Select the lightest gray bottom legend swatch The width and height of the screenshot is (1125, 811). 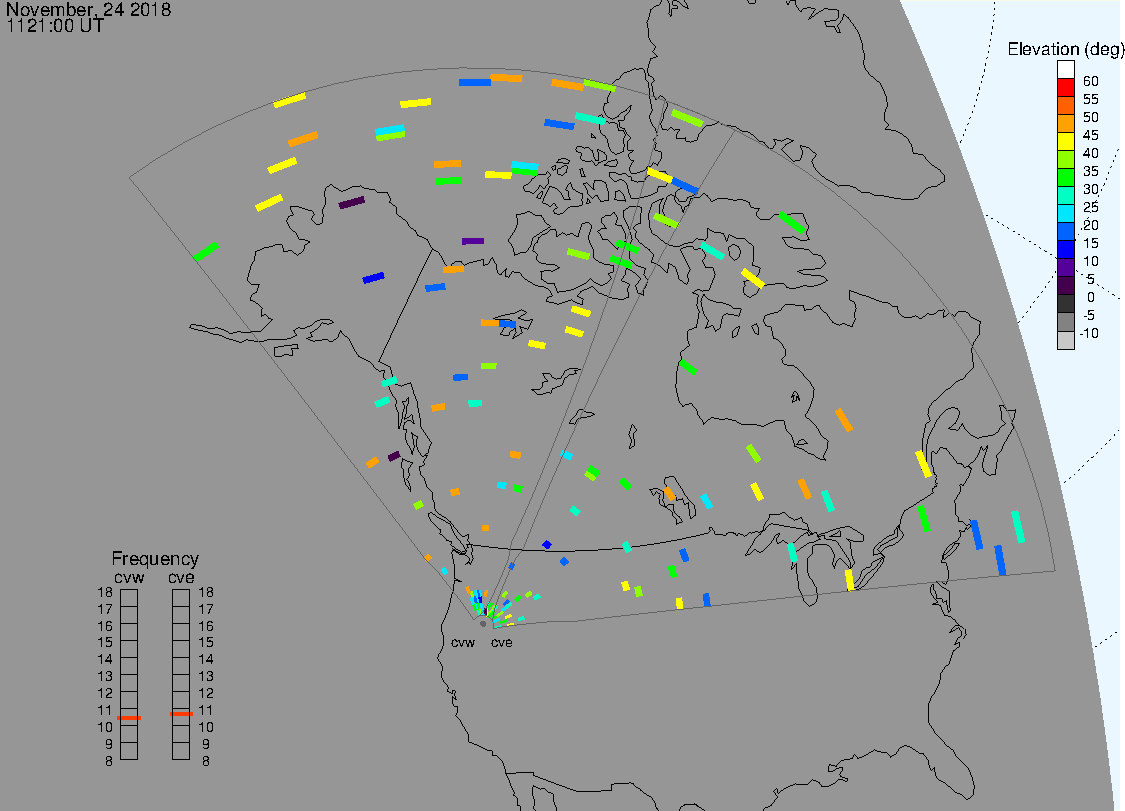pos(1065,339)
